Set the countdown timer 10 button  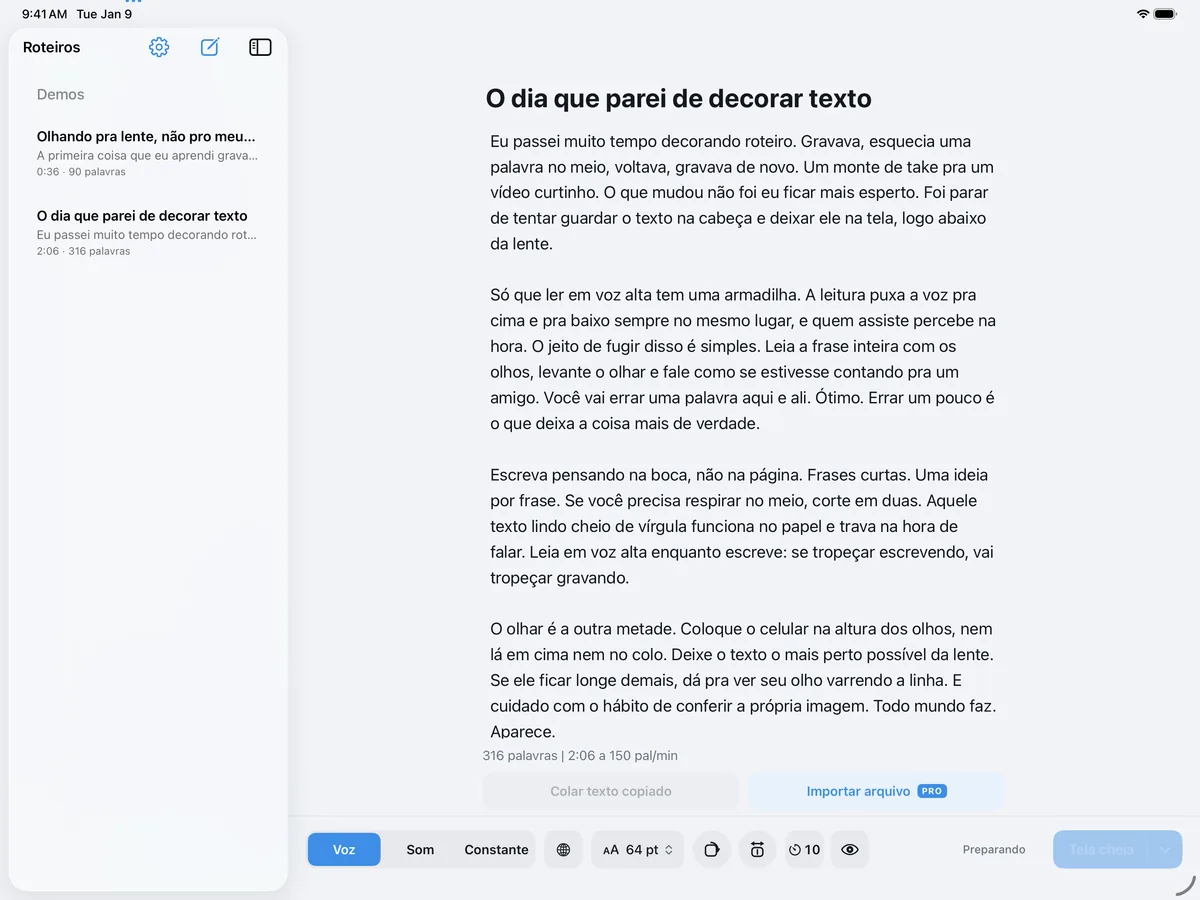tap(804, 850)
